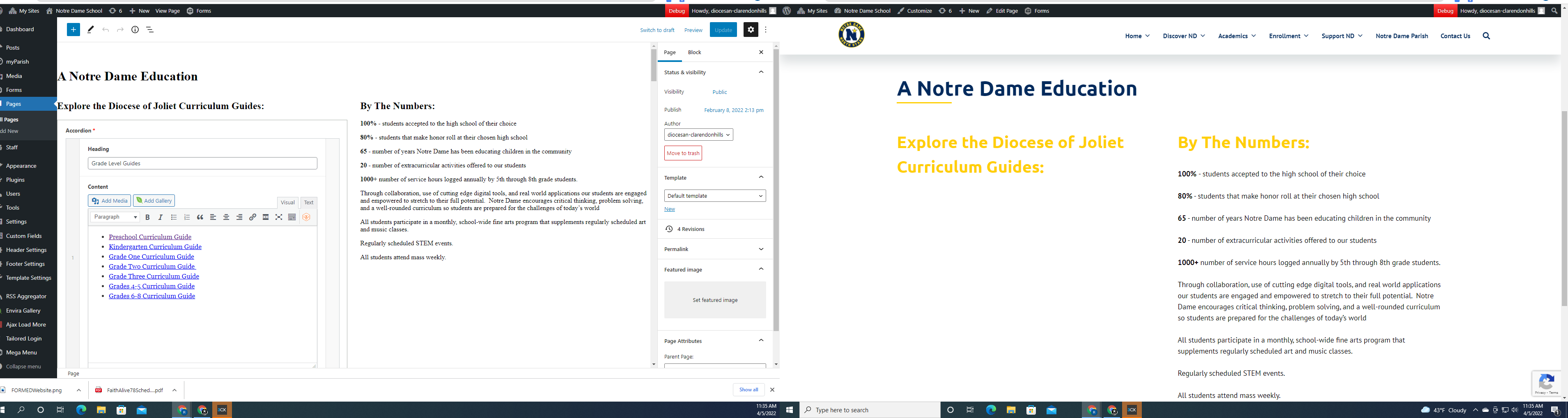Open the Default template dropdown
The image size is (1568, 418).
[x=714, y=196]
